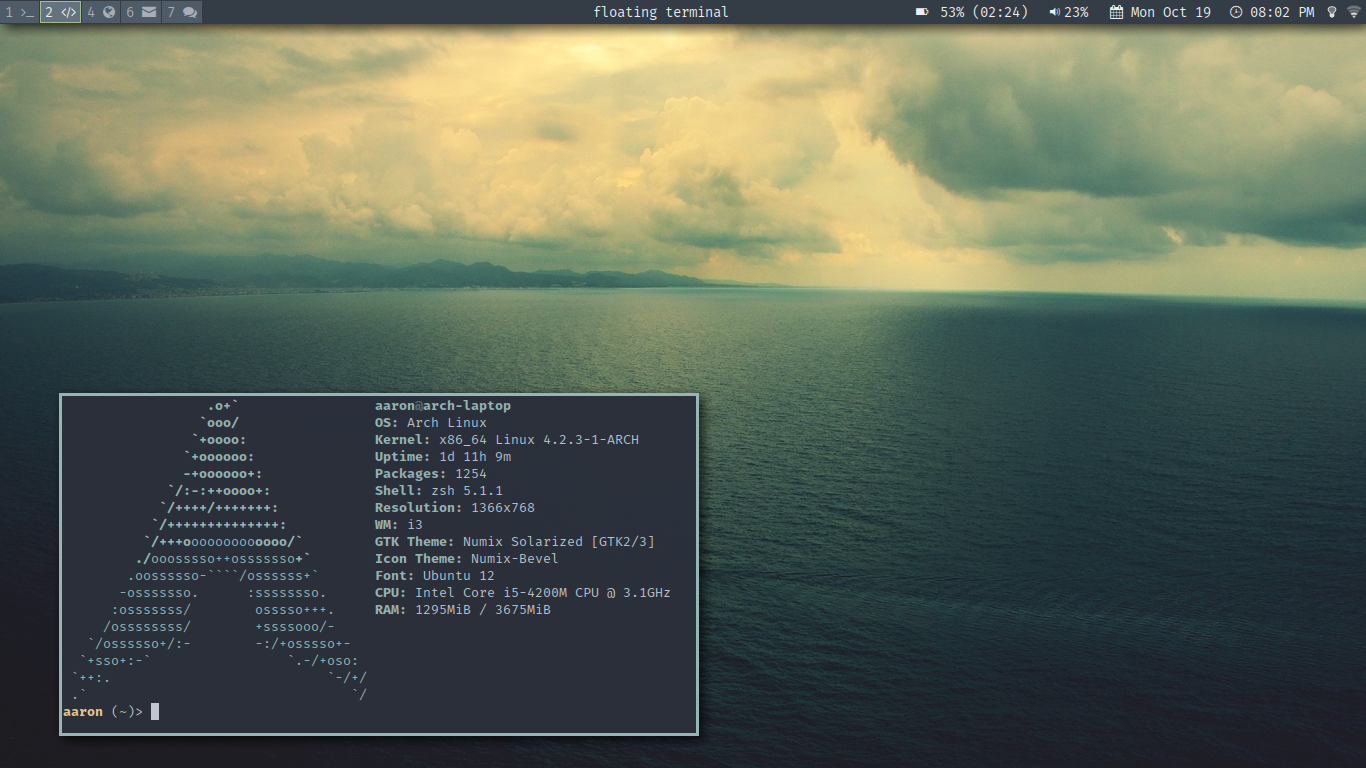Click the "Icon Theme: Numix-Bevel" line
This screenshot has height=768, width=1366.
467,559
